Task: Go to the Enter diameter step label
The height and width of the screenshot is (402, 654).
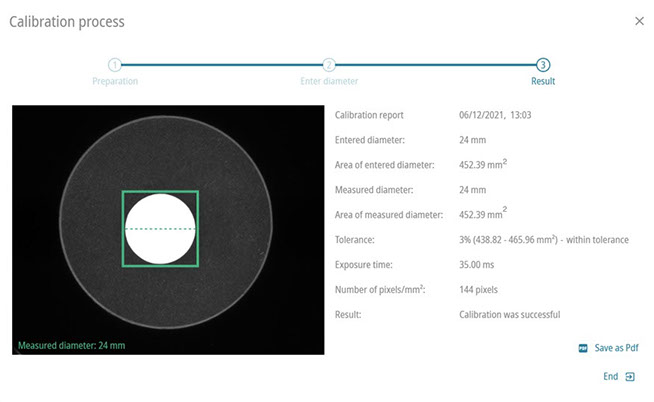Action: (x=328, y=81)
